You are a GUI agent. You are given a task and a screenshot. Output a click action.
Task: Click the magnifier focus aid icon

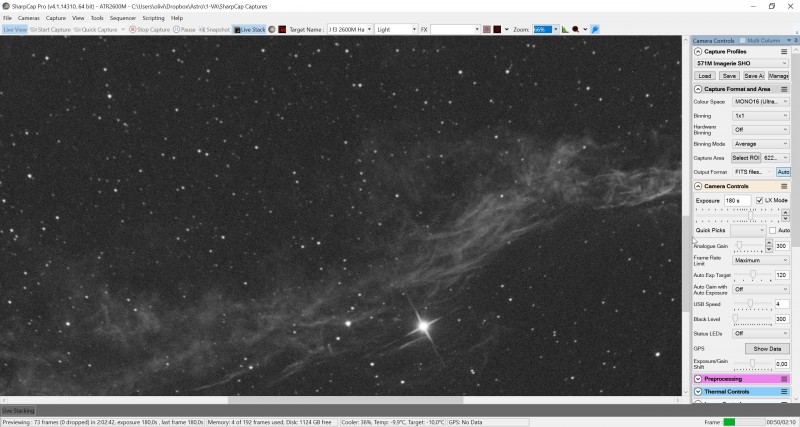click(576, 30)
